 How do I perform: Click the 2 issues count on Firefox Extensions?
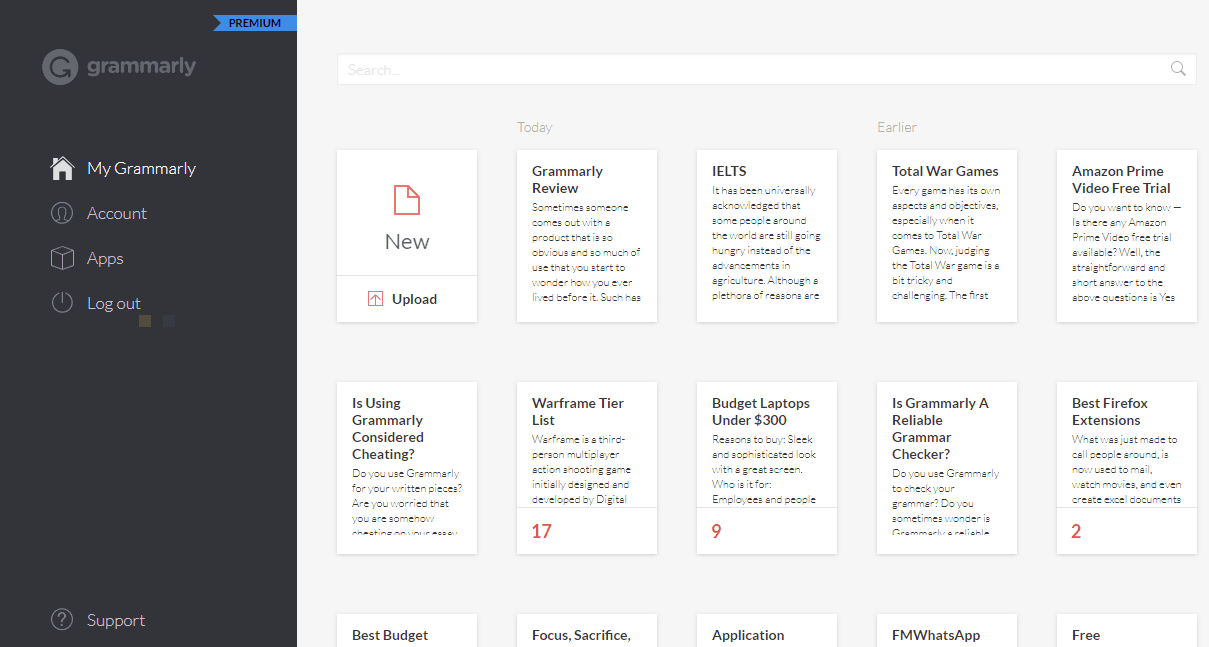tap(1076, 531)
